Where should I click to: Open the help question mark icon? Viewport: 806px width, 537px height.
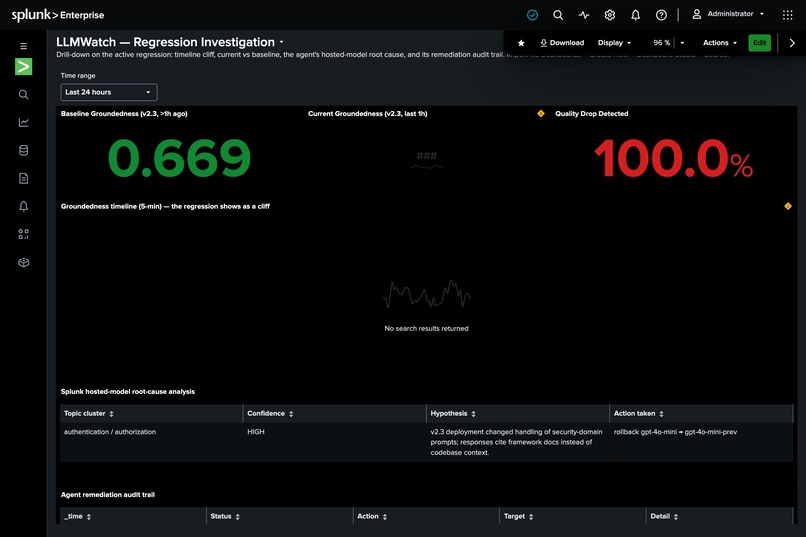(x=662, y=15)
